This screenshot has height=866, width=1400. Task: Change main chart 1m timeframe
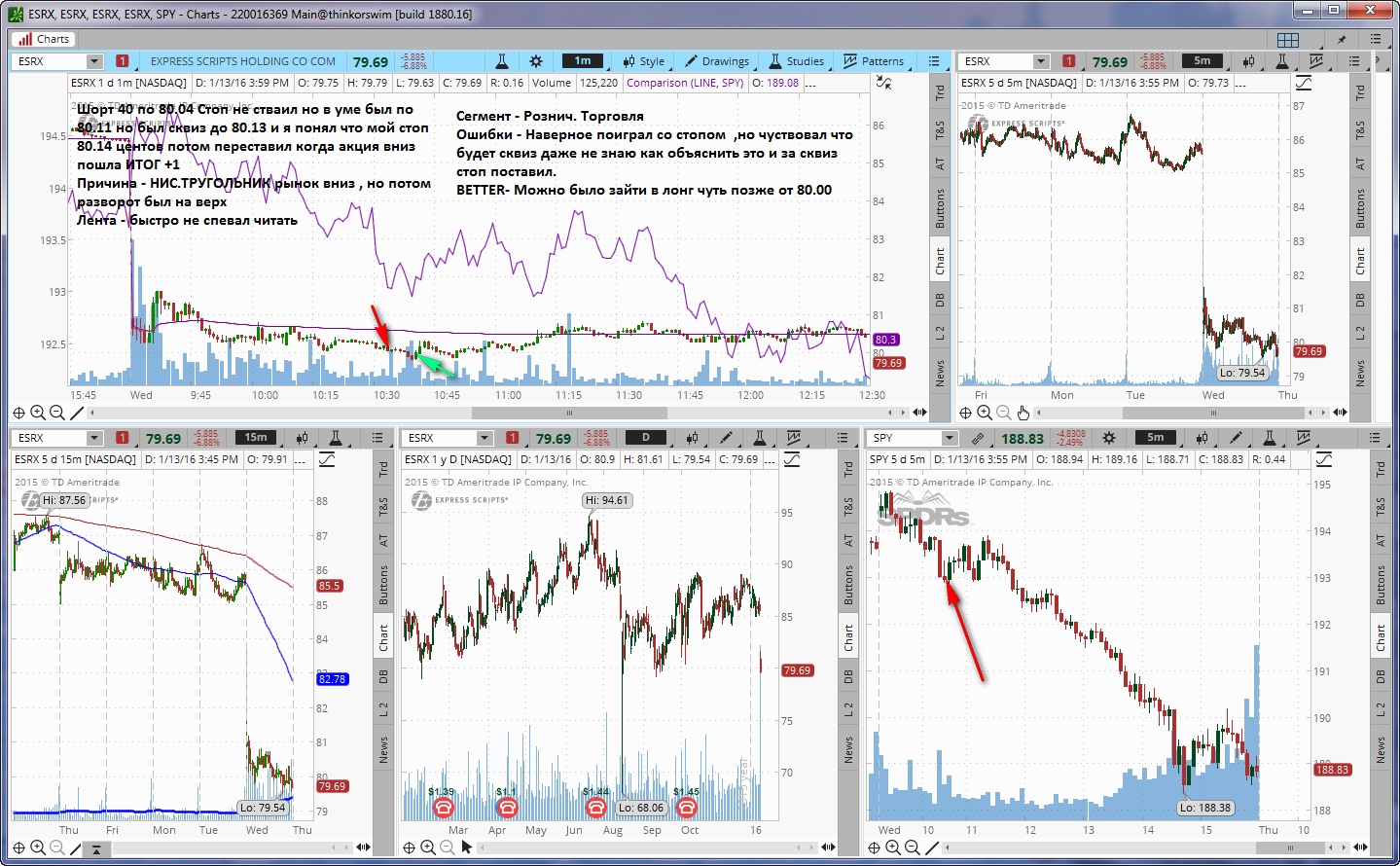click(x=583, y=60)
